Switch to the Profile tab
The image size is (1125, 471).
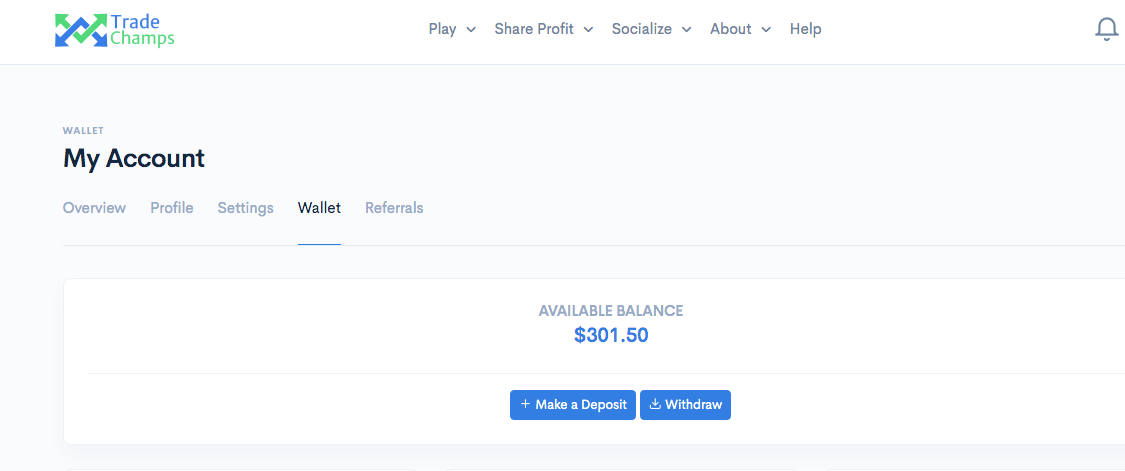pyautogui.click(x=171, y=208)
